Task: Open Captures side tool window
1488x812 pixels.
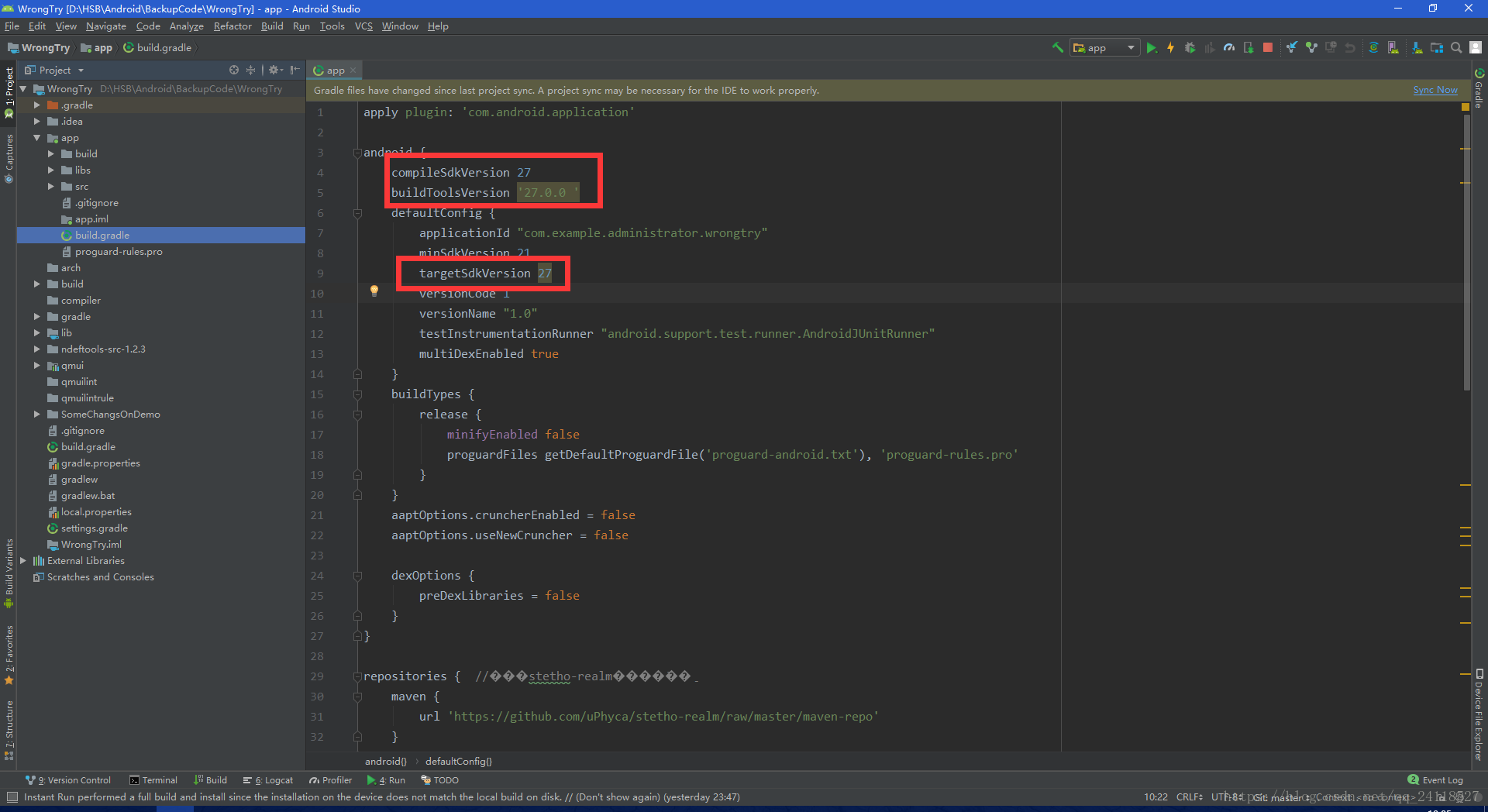Action: (x=9, y=159)
